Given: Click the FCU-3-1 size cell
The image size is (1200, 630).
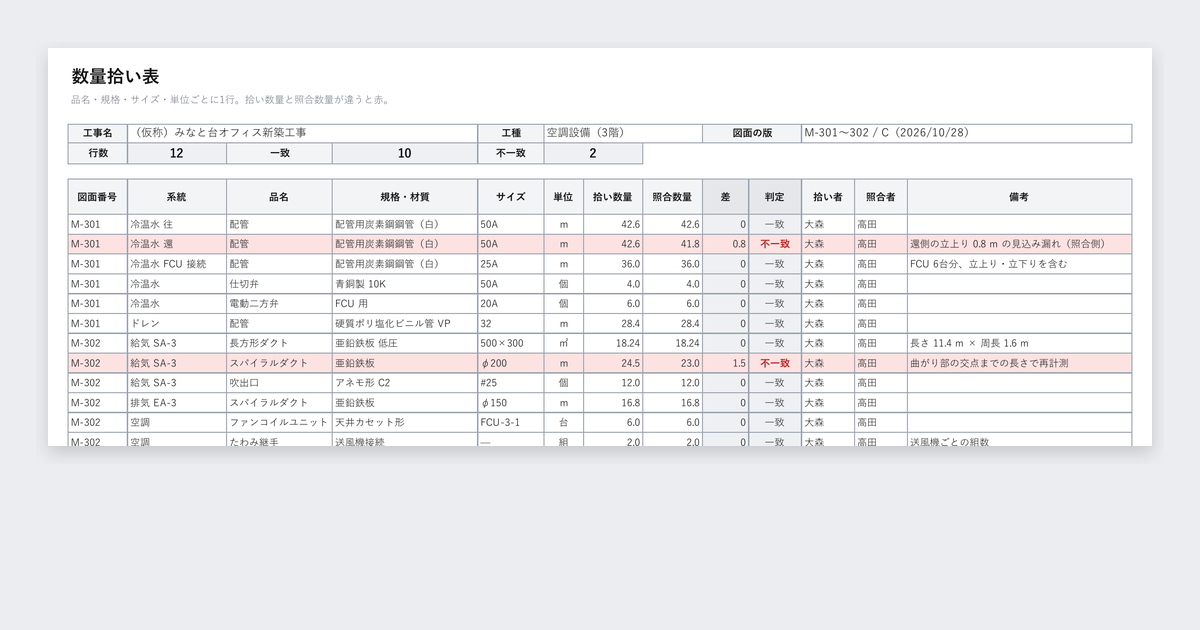Looking at the screenshot, I should (x=511, y=423).
